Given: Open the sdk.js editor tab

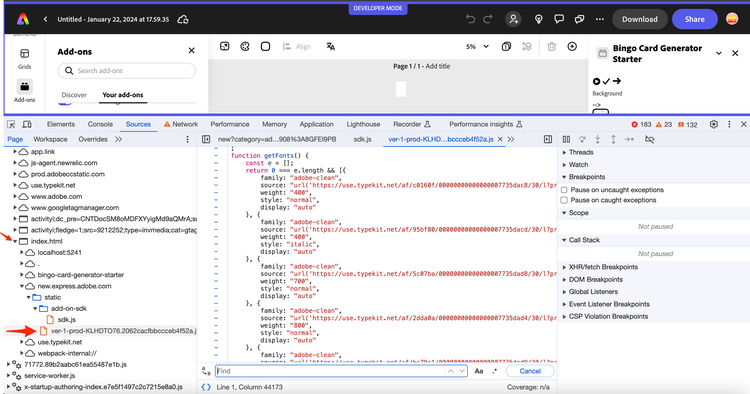Looking at the screenshot, I should point(363,139).
